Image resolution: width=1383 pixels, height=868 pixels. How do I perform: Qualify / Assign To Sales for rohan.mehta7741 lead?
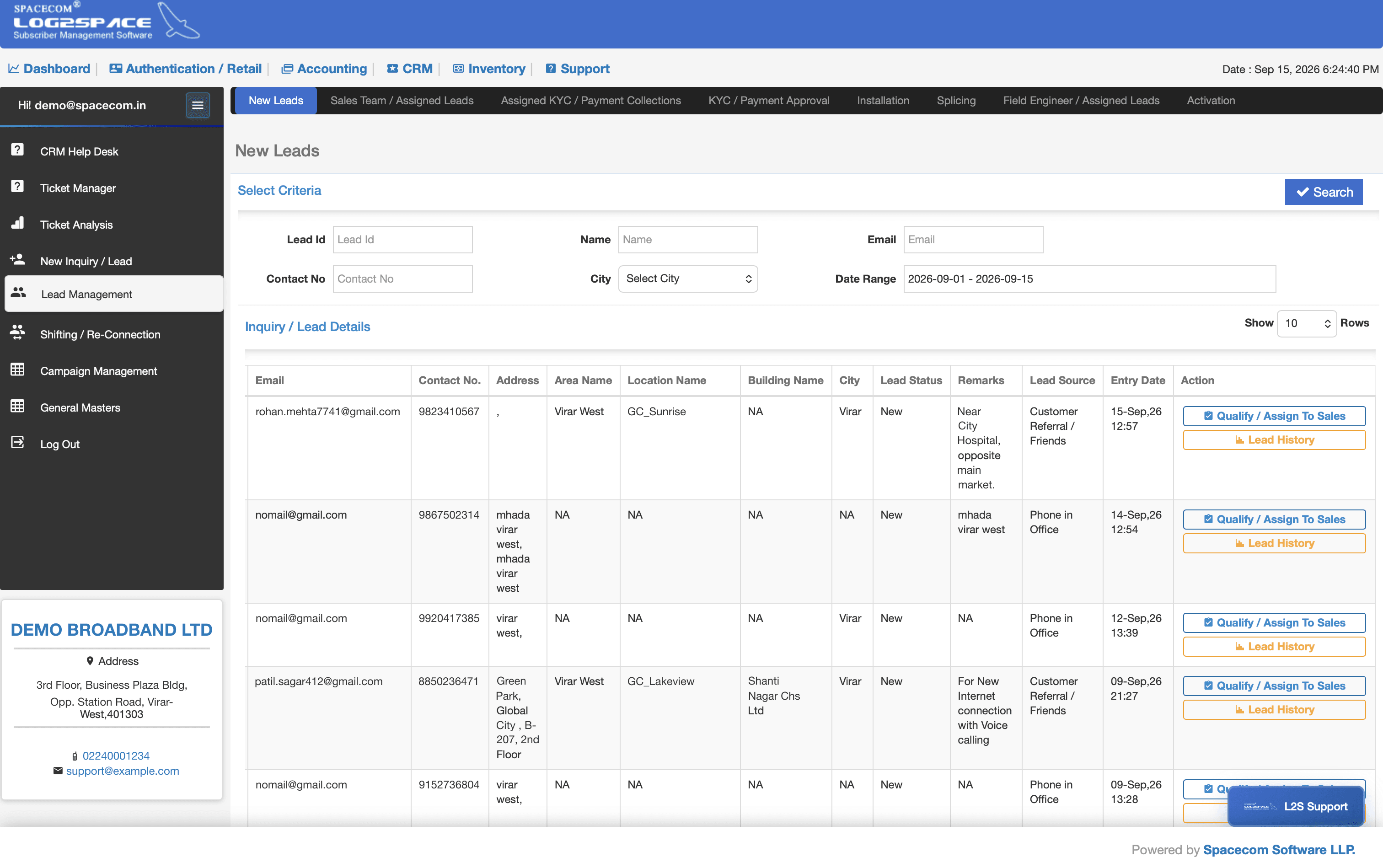click(1274, 416)
